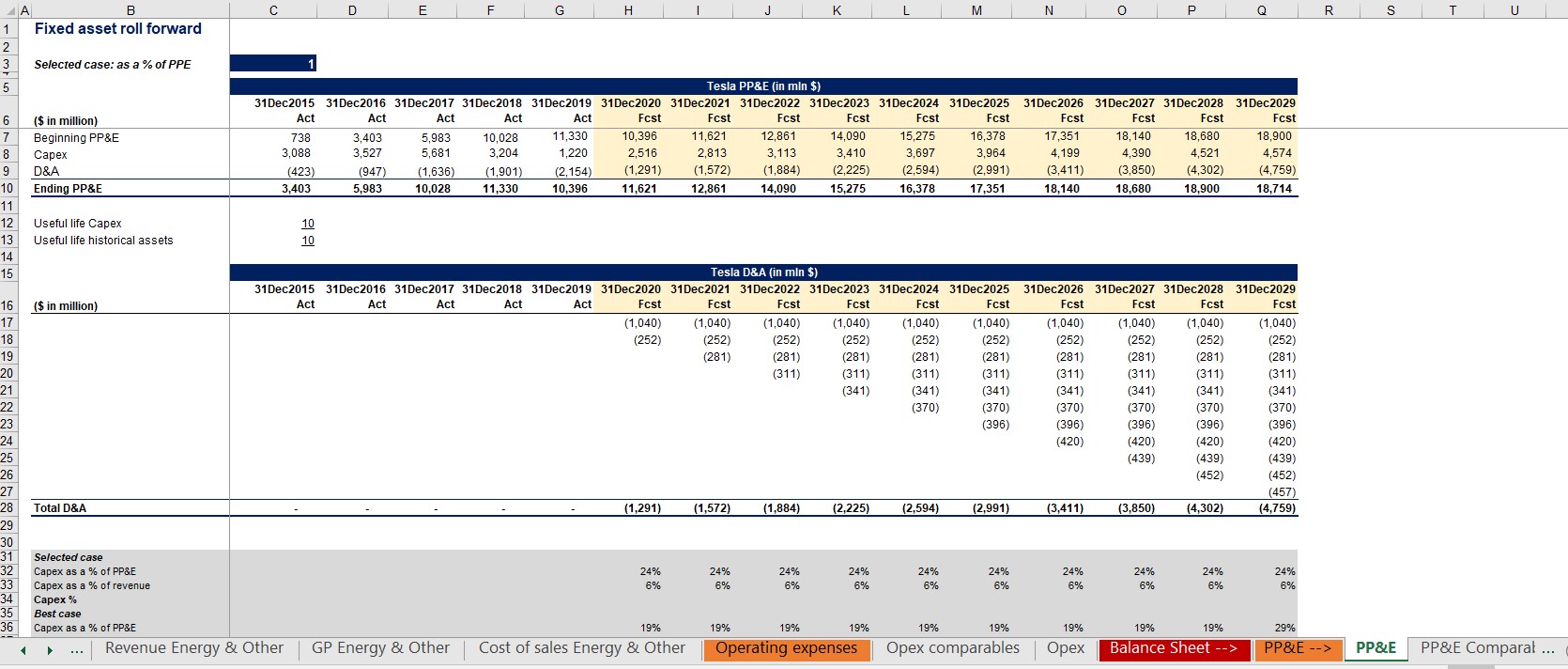Select the Capex row label in row 8
Viewport: 1568px width, 669px height.
tap(51, 155)
